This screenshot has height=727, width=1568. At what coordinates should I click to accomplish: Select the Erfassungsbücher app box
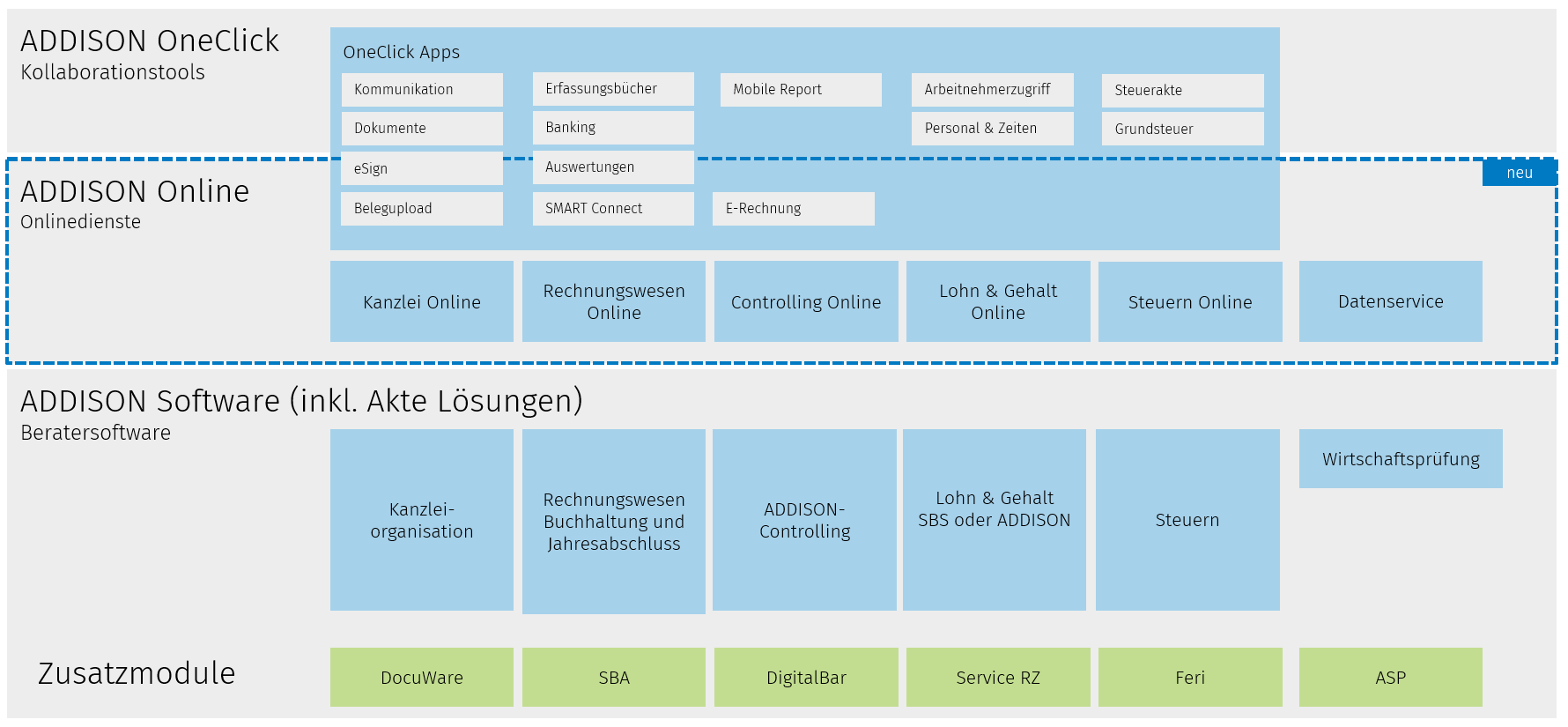tap(613, 89)
